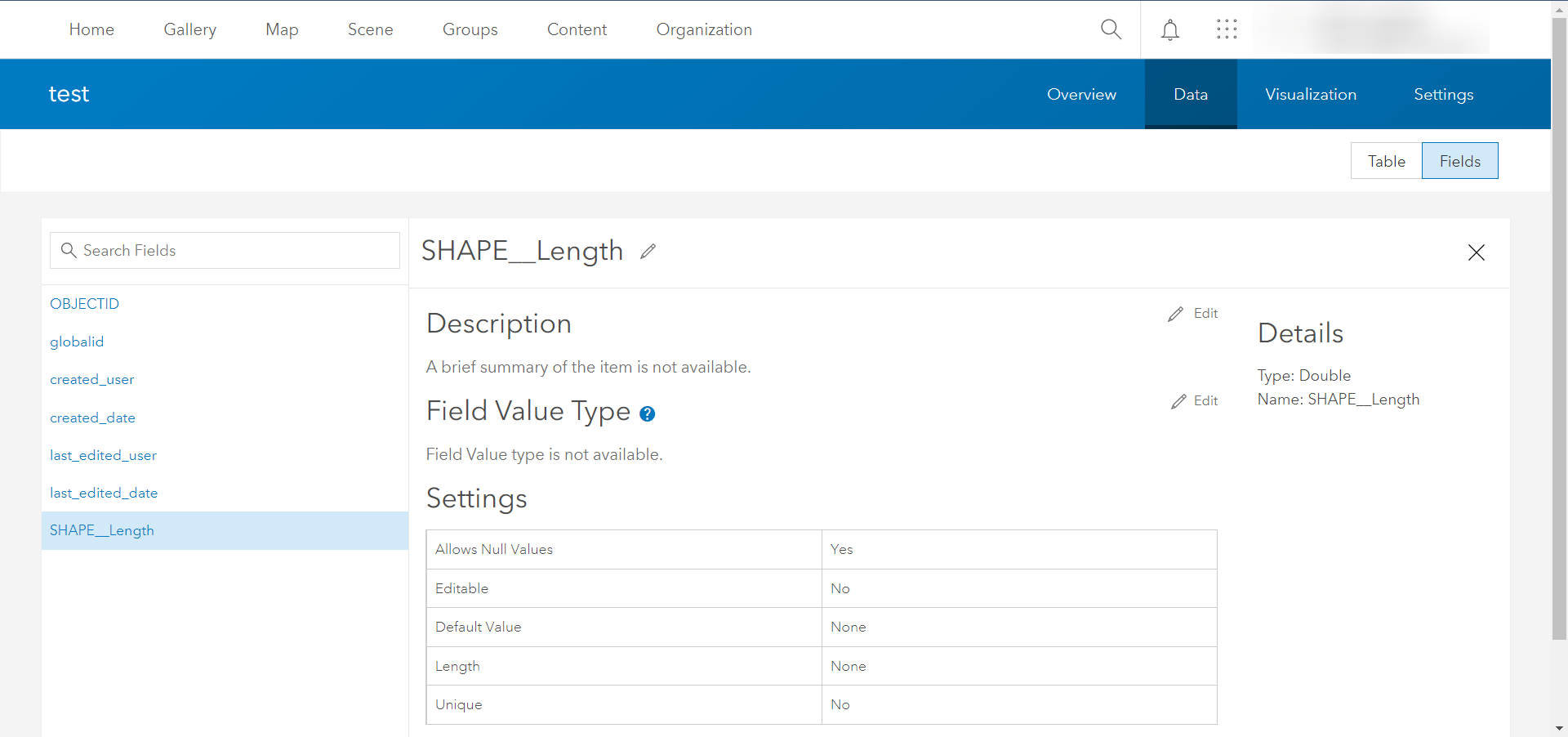Image resolution: width=1568 pixels, height=737 pixels.
Task: Click the search magnifier icon in header
Action: (x=1111, y=29)
